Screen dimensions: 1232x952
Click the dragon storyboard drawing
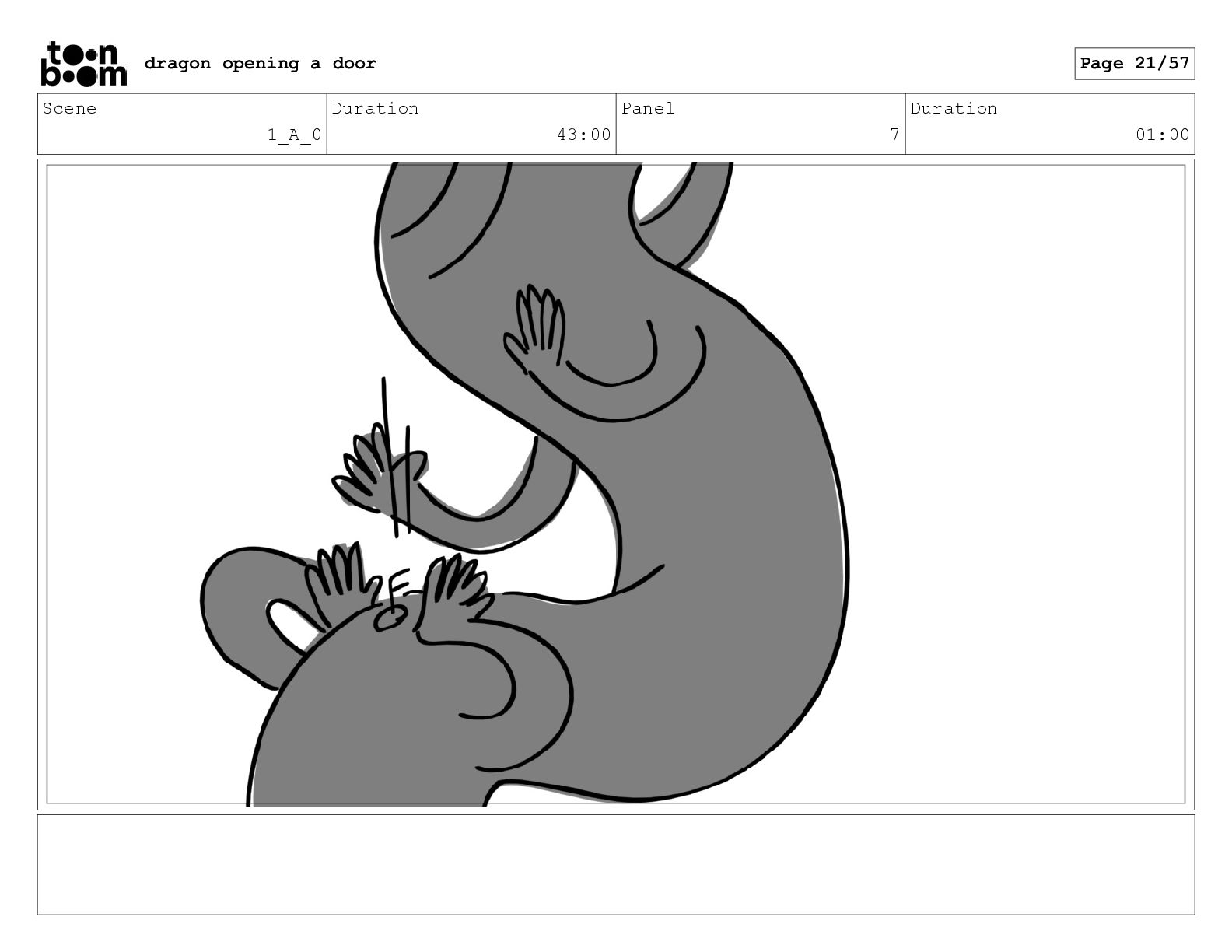[x=615, y=484]
